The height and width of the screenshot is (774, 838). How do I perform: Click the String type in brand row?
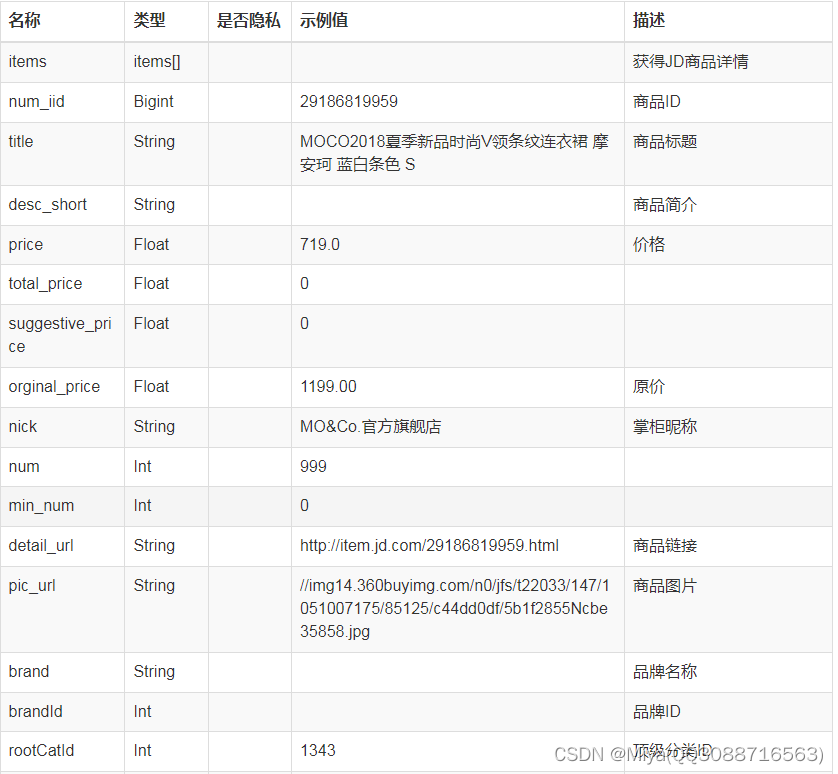tap(154, 672)
